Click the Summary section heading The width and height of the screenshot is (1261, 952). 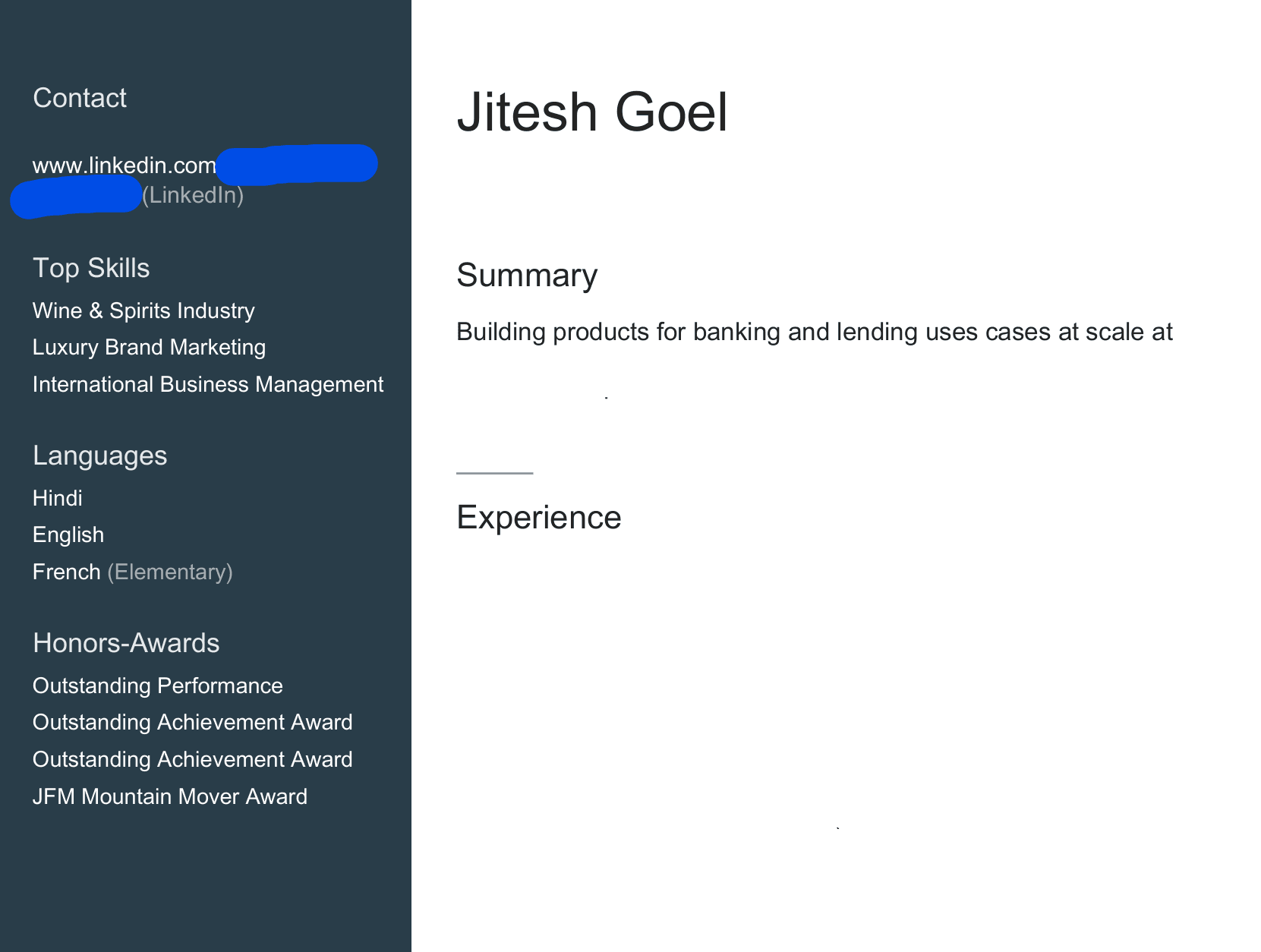[x=527, y=275]
